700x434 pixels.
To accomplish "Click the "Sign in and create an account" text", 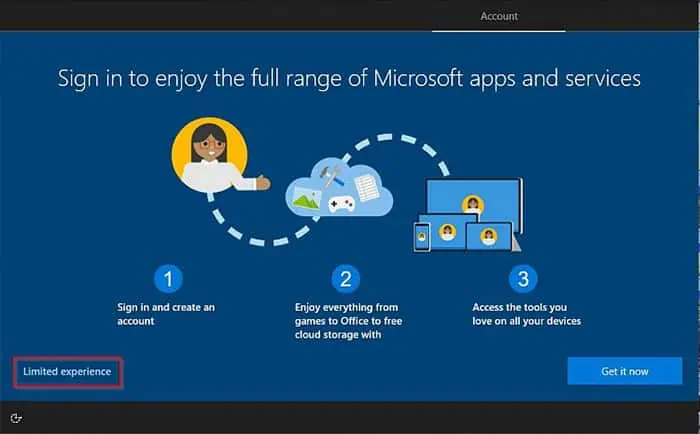I will pos(166,314).
